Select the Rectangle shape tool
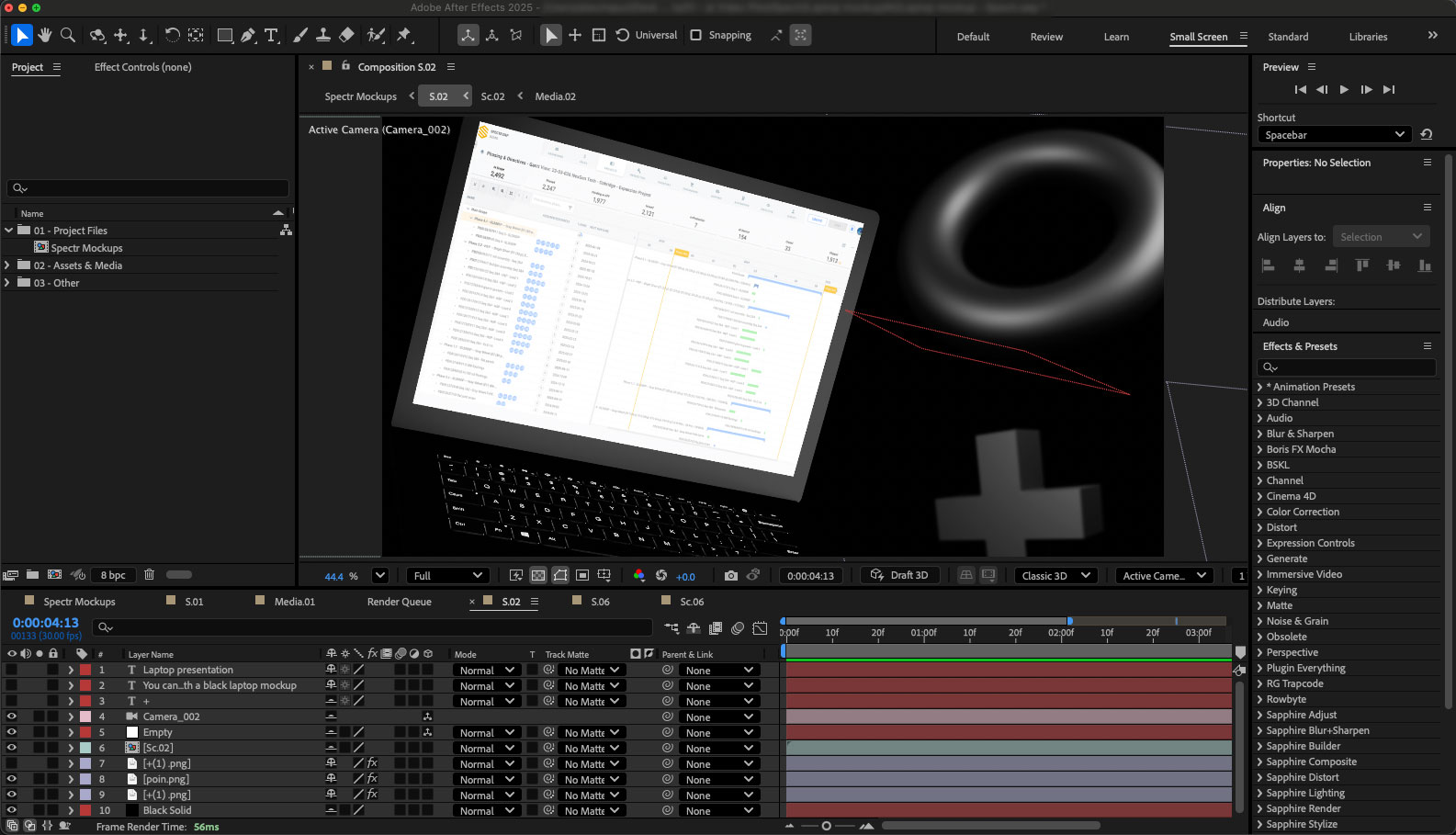This screenshot has height=835, width=1456. coord(224,36)
